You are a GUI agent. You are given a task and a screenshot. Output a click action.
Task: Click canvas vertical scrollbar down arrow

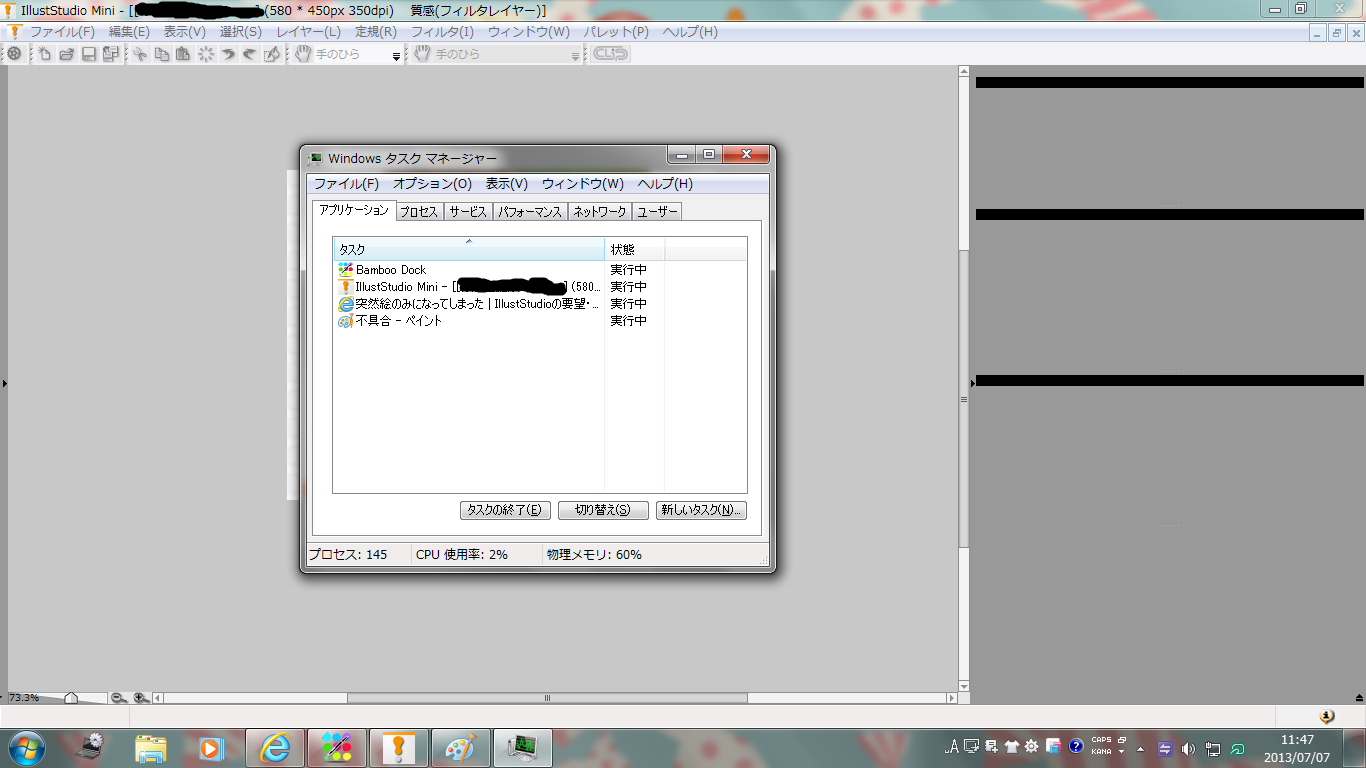click(964, 686)
